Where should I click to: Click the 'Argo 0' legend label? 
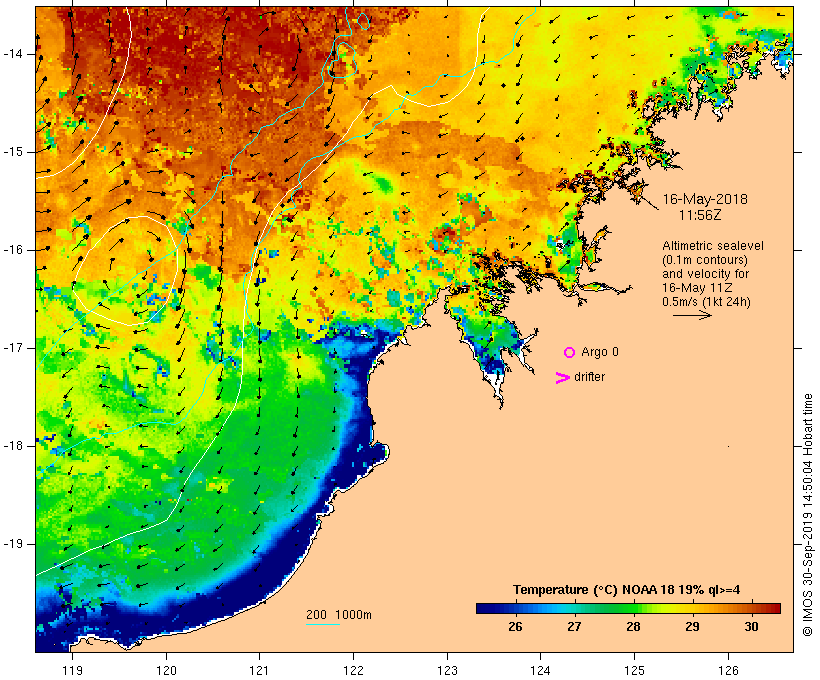point(600,352)
